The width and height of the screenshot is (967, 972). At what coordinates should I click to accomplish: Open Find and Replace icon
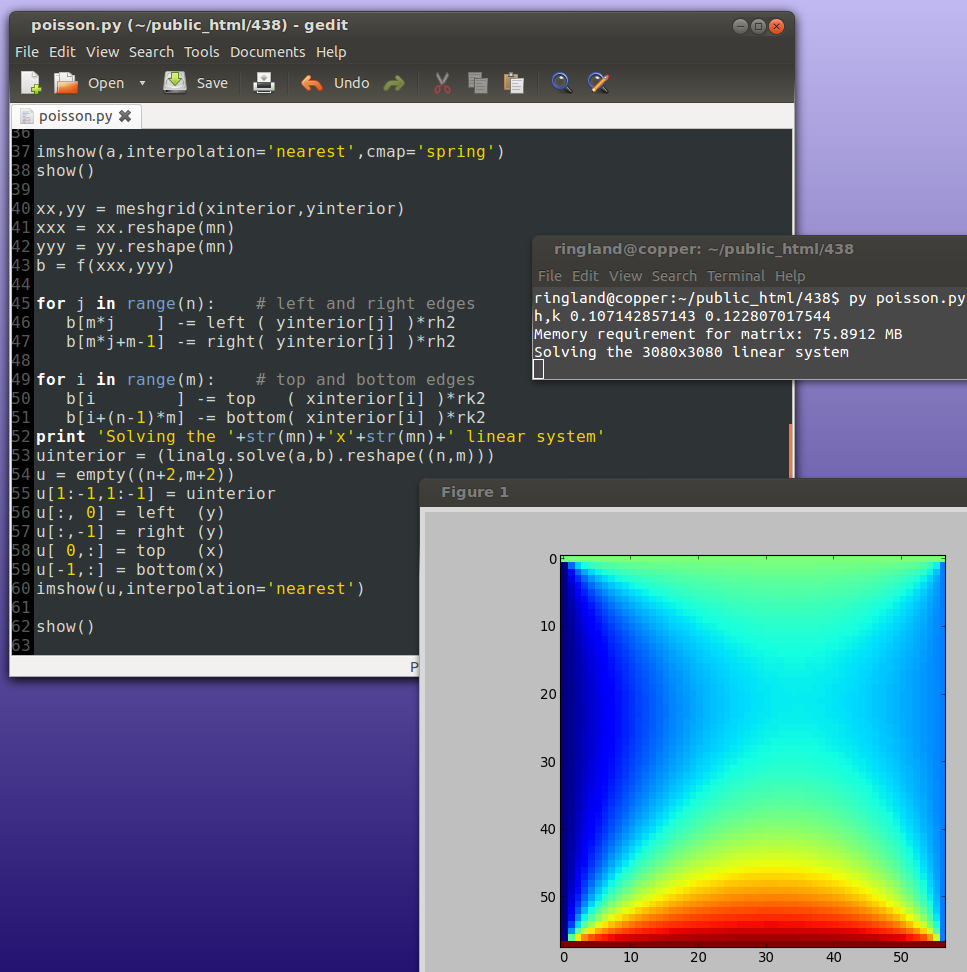[598, 82]
